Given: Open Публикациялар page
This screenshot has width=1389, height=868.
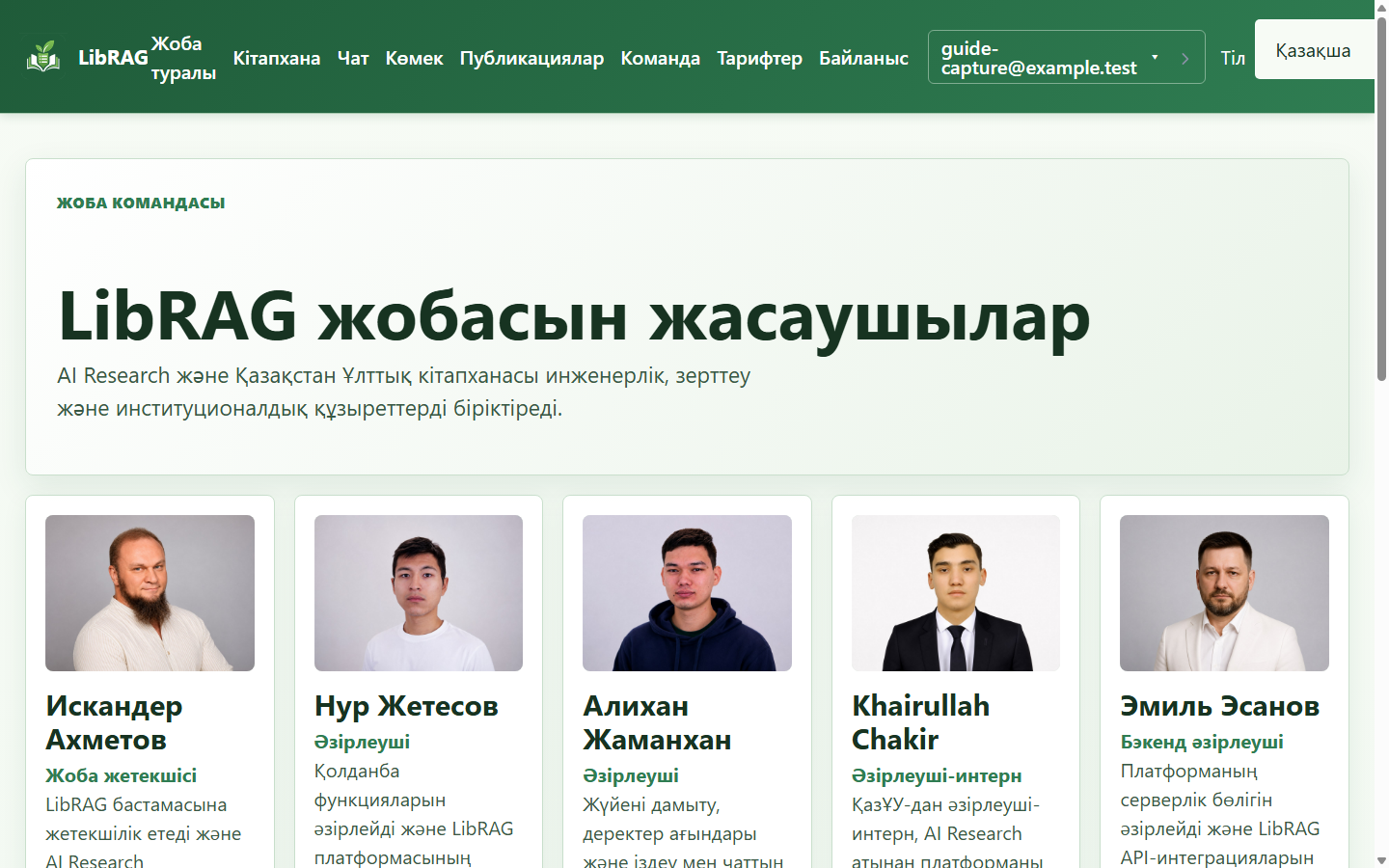Looking at the screenshot, I should click(x=531, y=58).
